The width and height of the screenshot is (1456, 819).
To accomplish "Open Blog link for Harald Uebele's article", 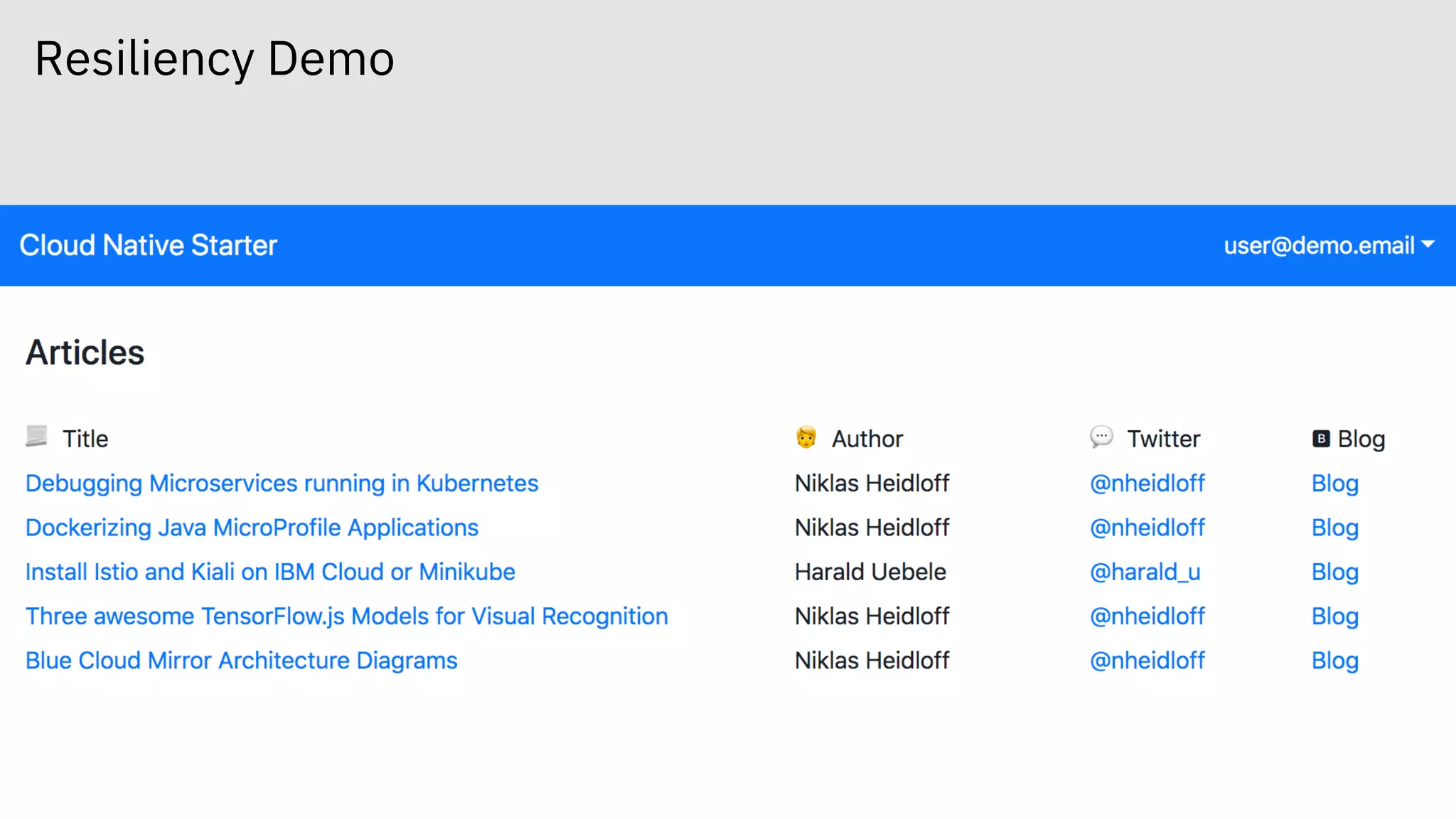I will (1334, 572).
